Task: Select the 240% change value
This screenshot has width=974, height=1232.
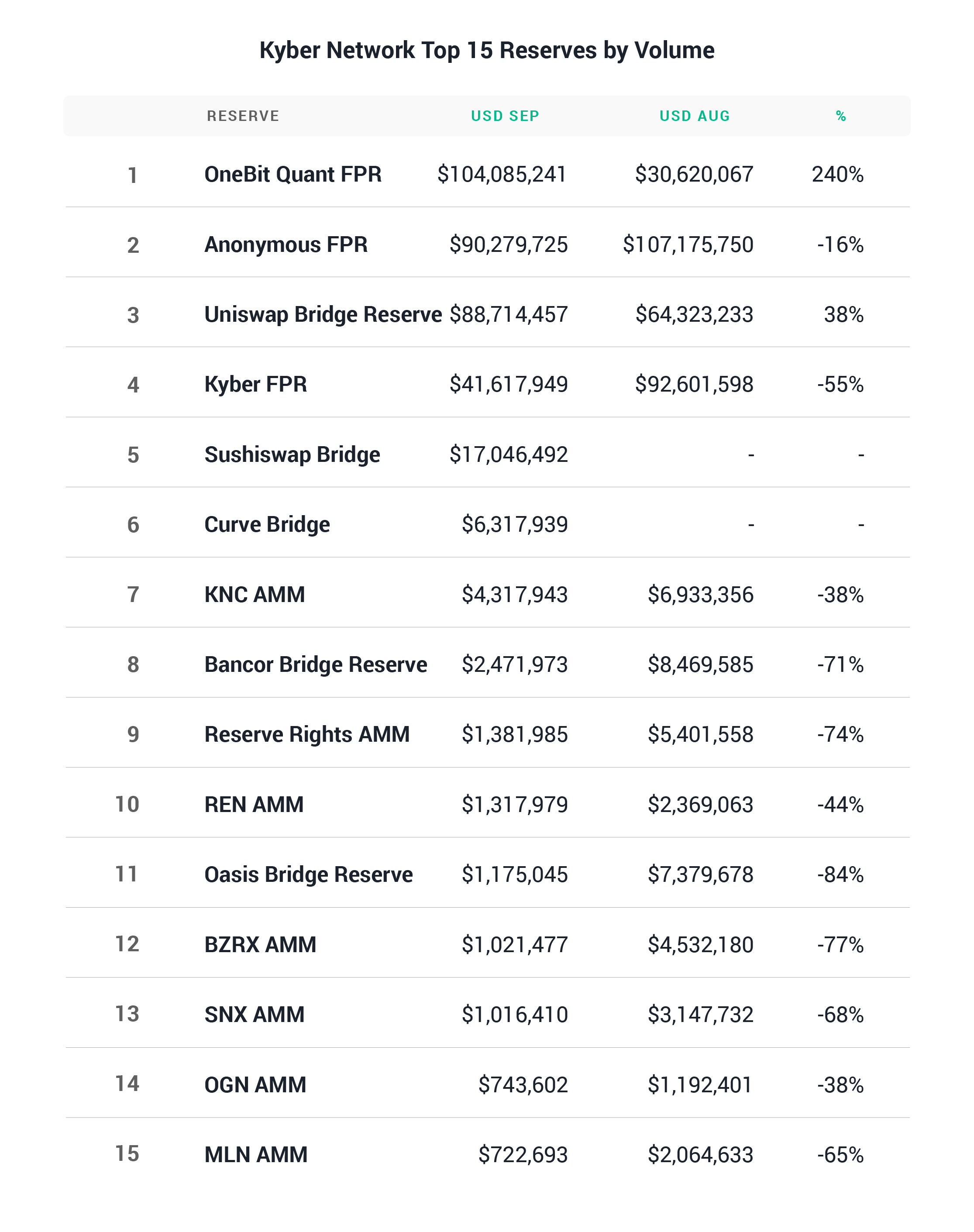Action: tap(837, 175)
